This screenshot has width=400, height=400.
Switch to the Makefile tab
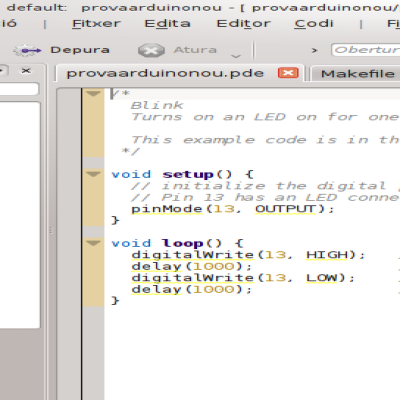(x=357, y=74)
